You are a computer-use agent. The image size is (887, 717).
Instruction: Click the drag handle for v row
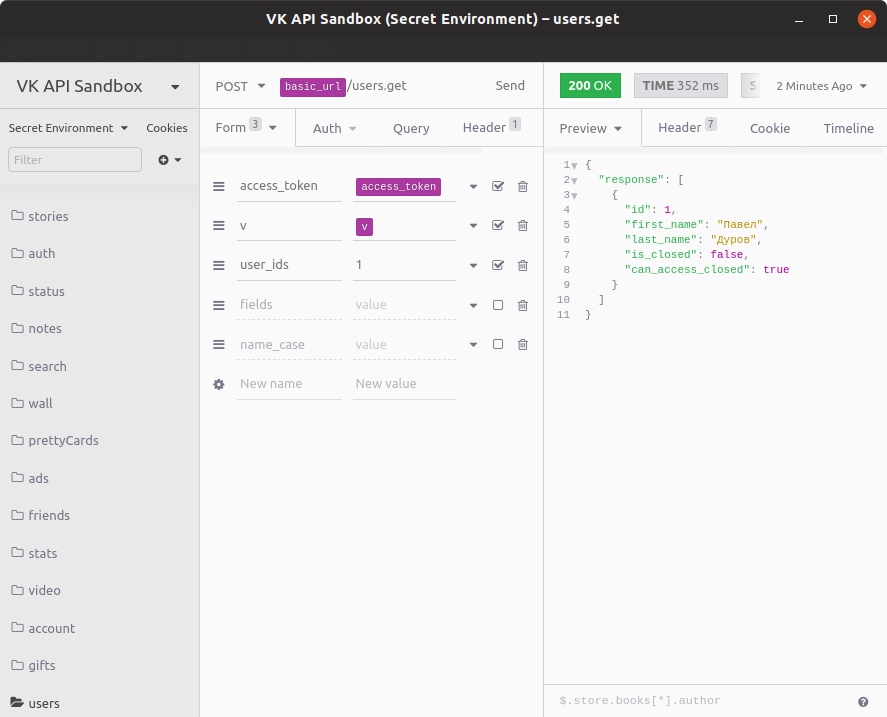218,225
